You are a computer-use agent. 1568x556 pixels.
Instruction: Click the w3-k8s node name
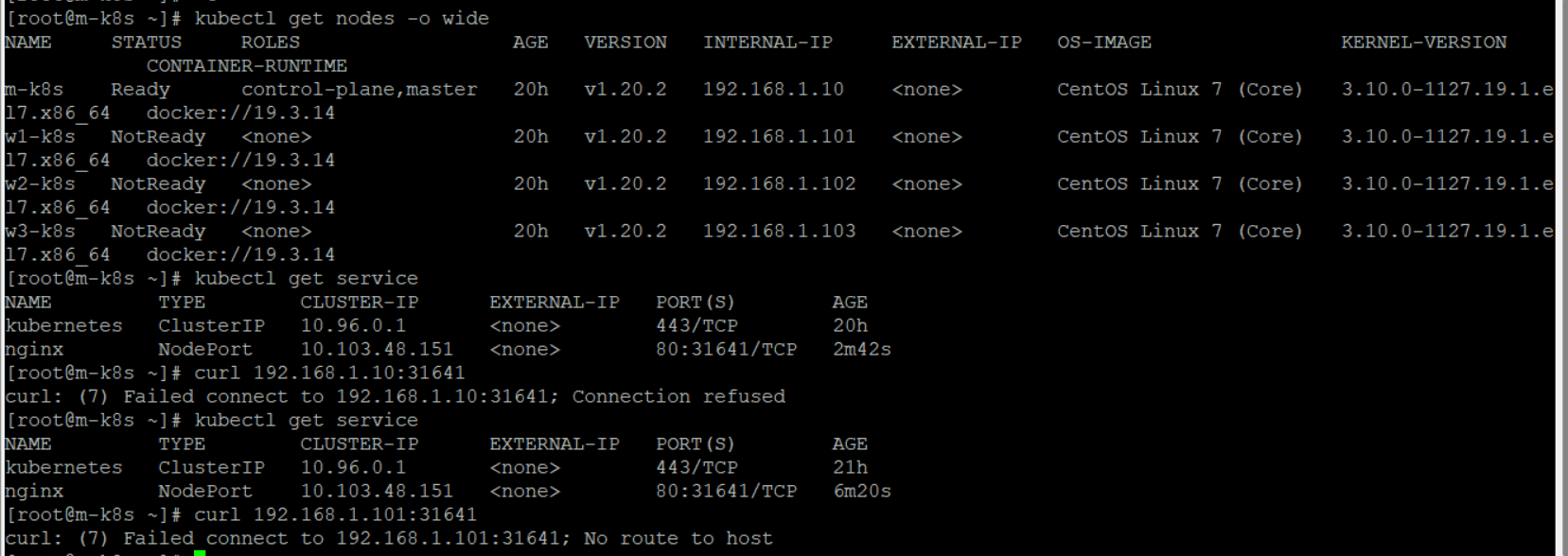(40, 231)
